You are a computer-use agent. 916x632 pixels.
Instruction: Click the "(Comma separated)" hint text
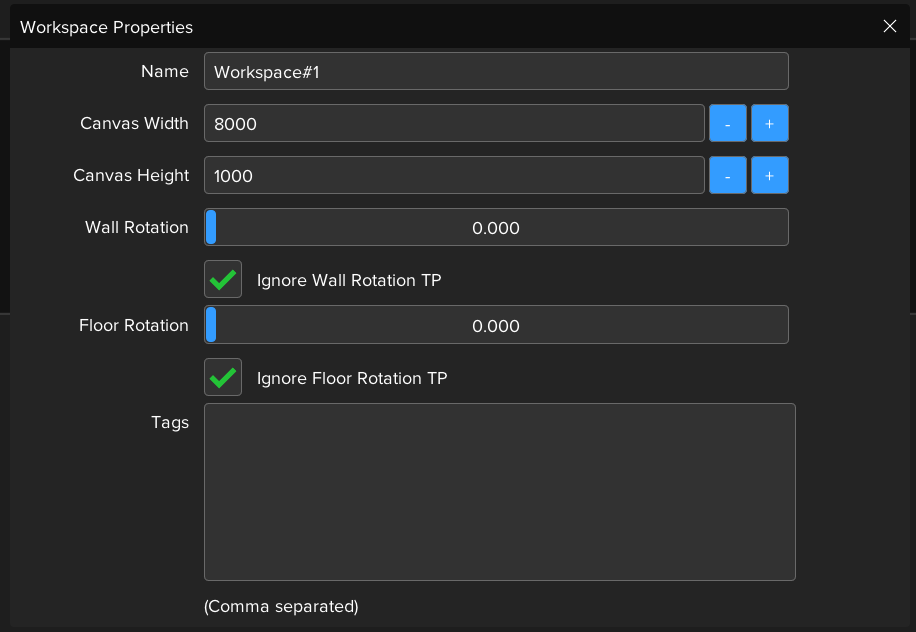(x=281, y=606)
